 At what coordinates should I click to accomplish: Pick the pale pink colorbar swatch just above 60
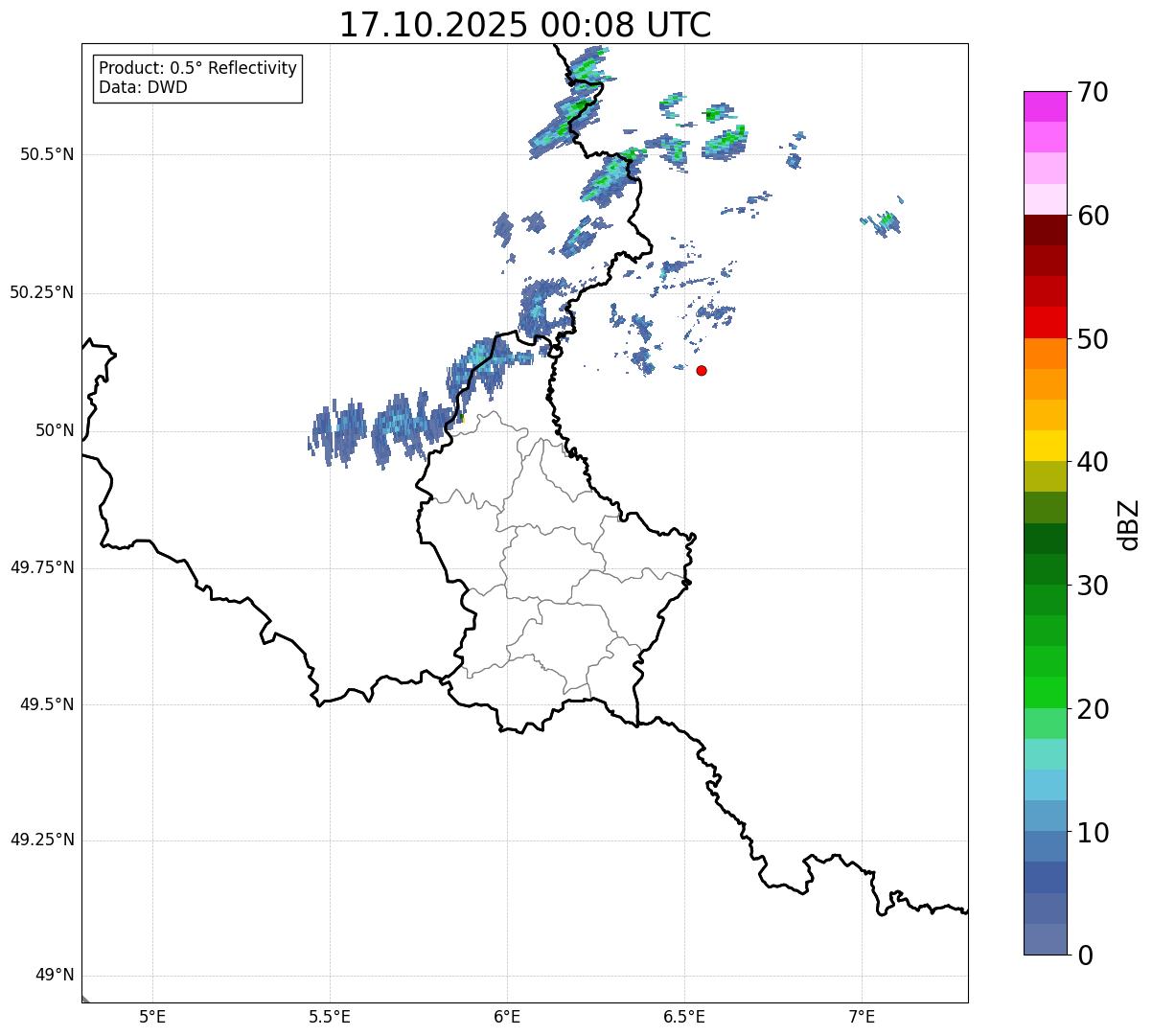1046,199
